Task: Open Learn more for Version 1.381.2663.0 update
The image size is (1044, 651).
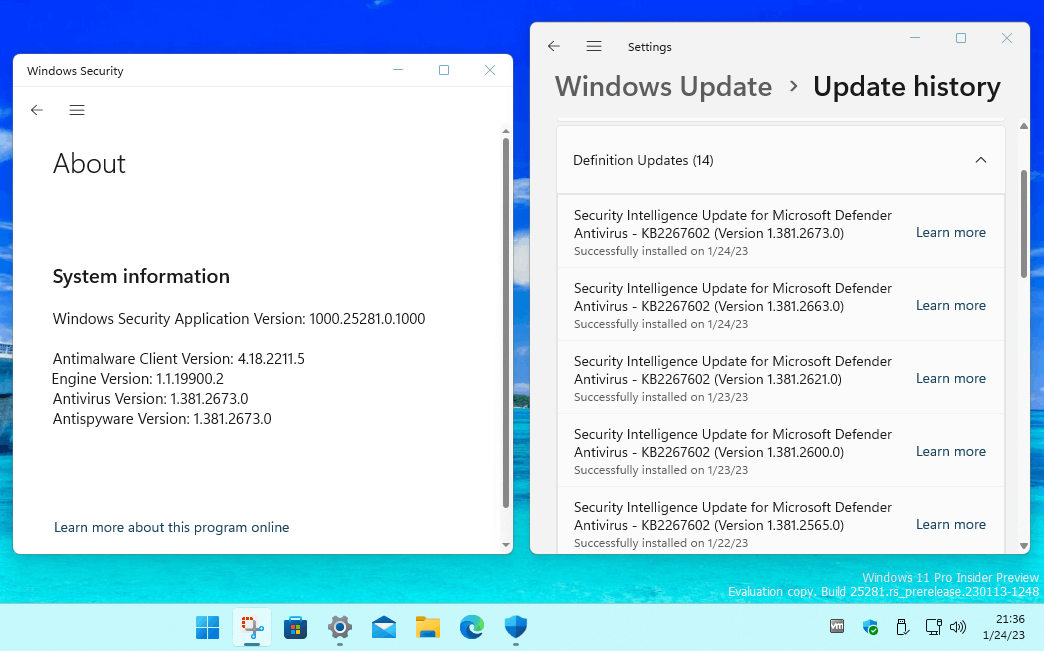Action: (950, 306)
